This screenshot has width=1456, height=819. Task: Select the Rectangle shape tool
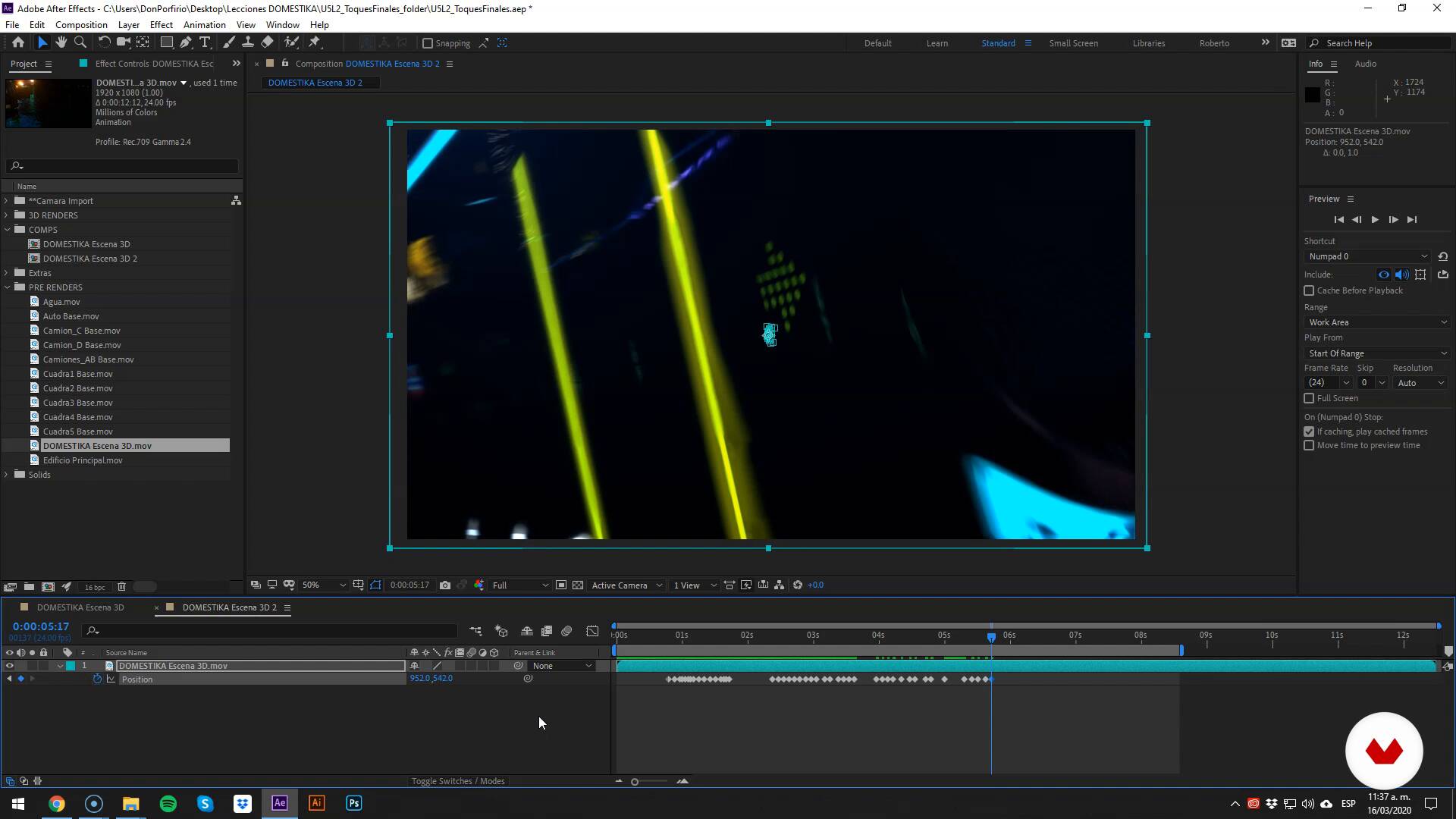point(167,43)
